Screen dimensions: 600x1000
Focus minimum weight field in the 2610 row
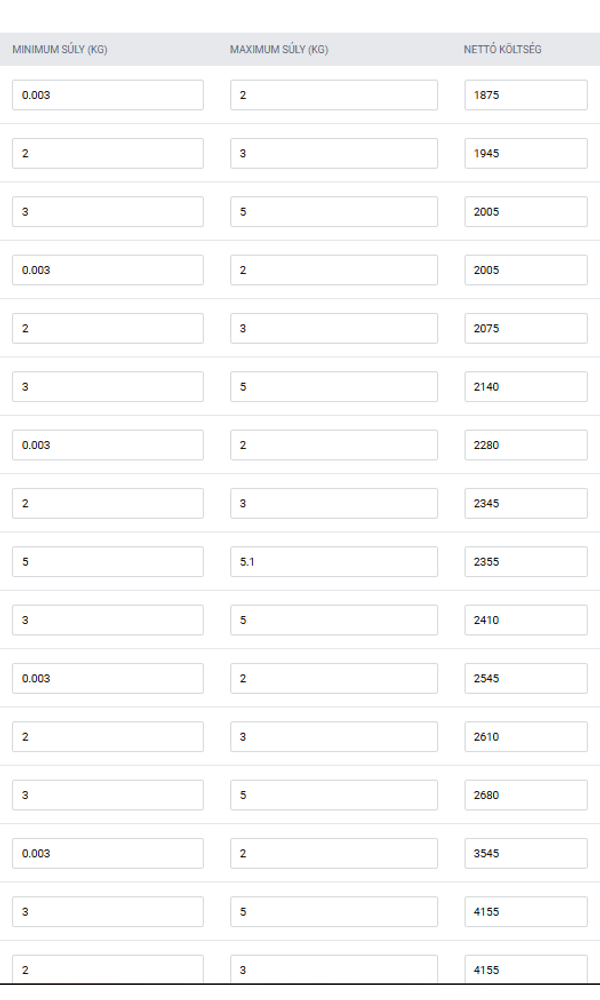(107, 737)
